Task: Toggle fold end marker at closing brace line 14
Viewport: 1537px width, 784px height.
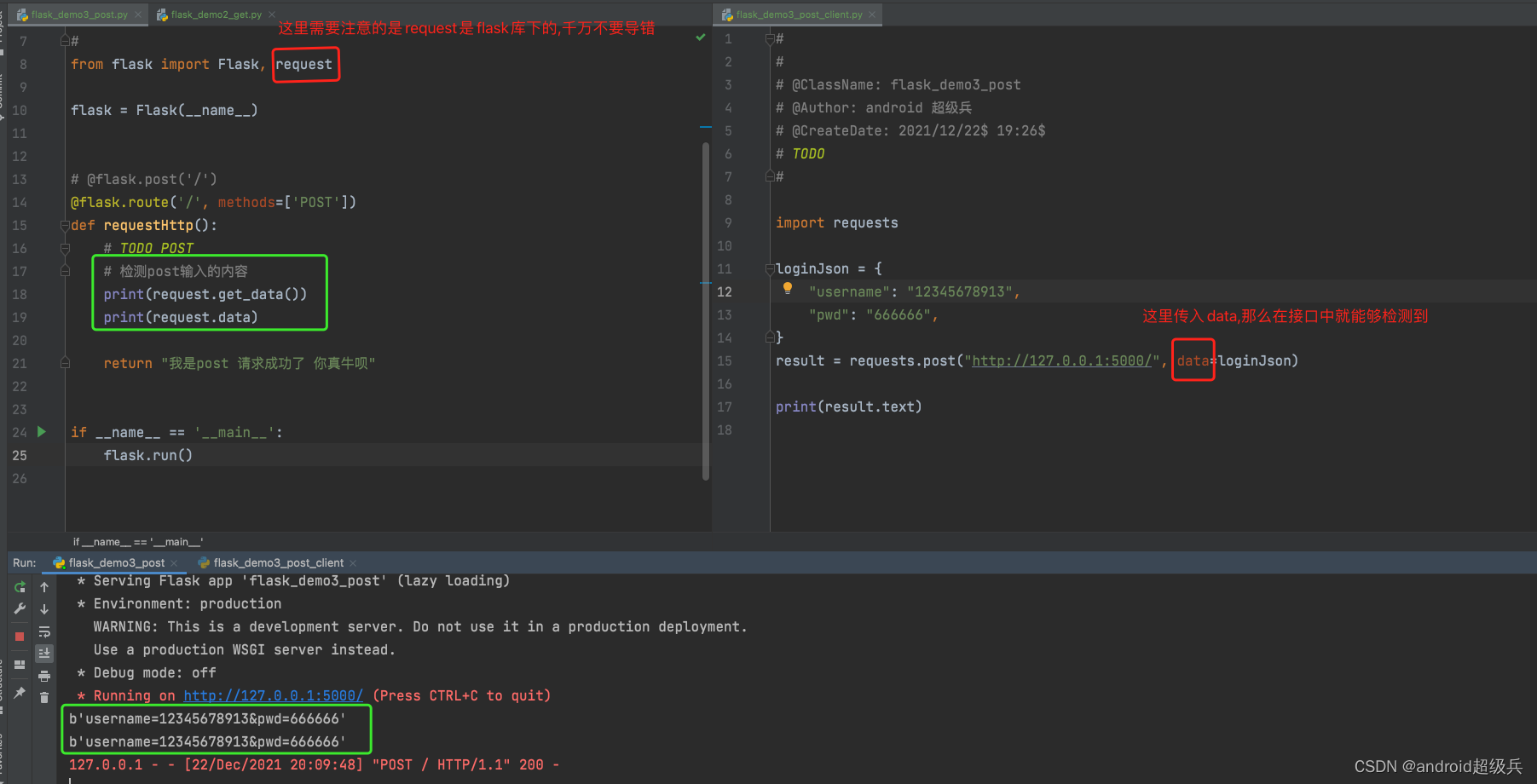Action: (770, 337)
